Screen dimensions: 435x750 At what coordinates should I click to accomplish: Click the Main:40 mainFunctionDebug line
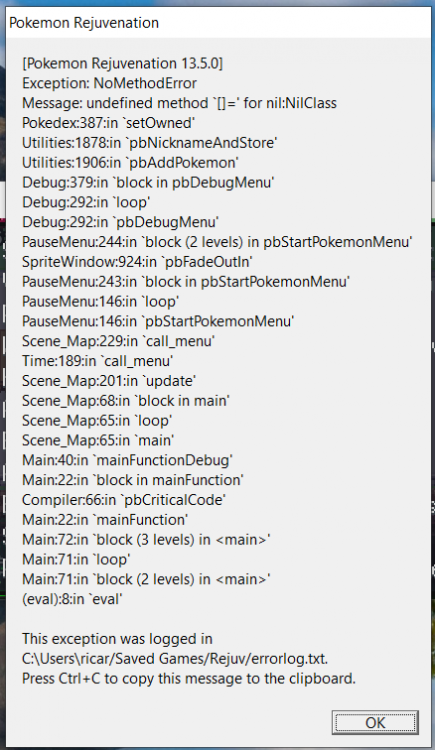[x=127, y=461]
